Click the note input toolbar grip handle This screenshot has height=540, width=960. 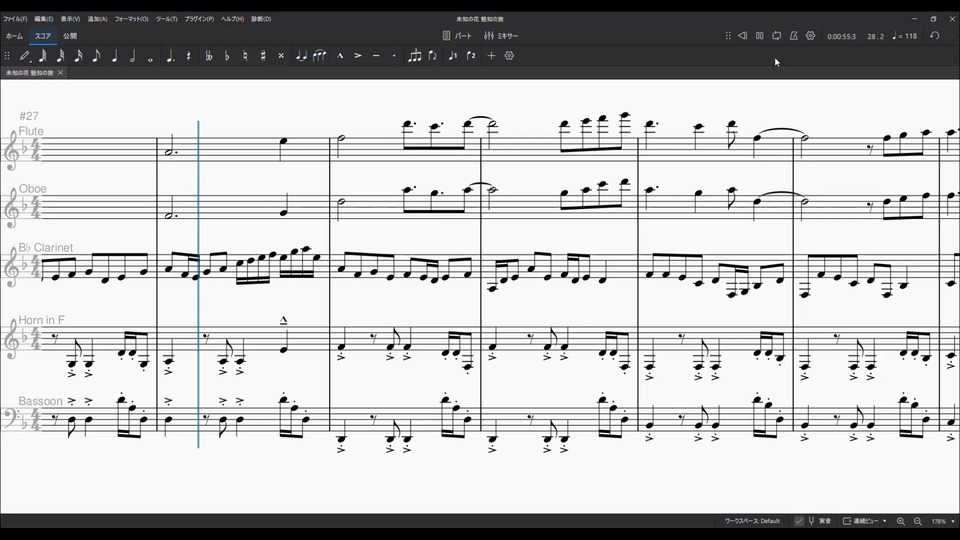[7, 56]
